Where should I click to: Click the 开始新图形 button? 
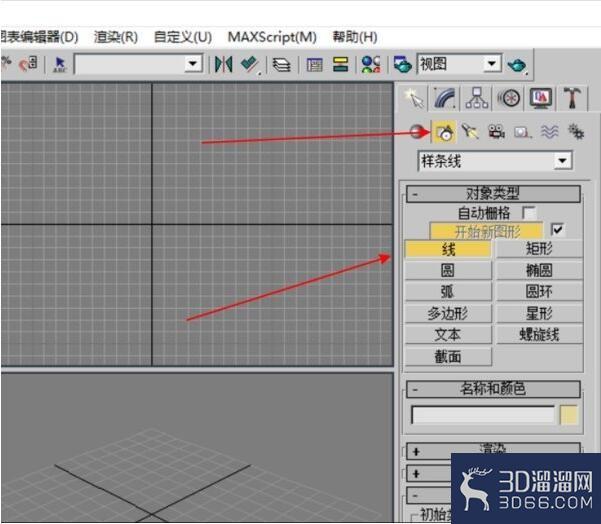click(x=487, y=231)
